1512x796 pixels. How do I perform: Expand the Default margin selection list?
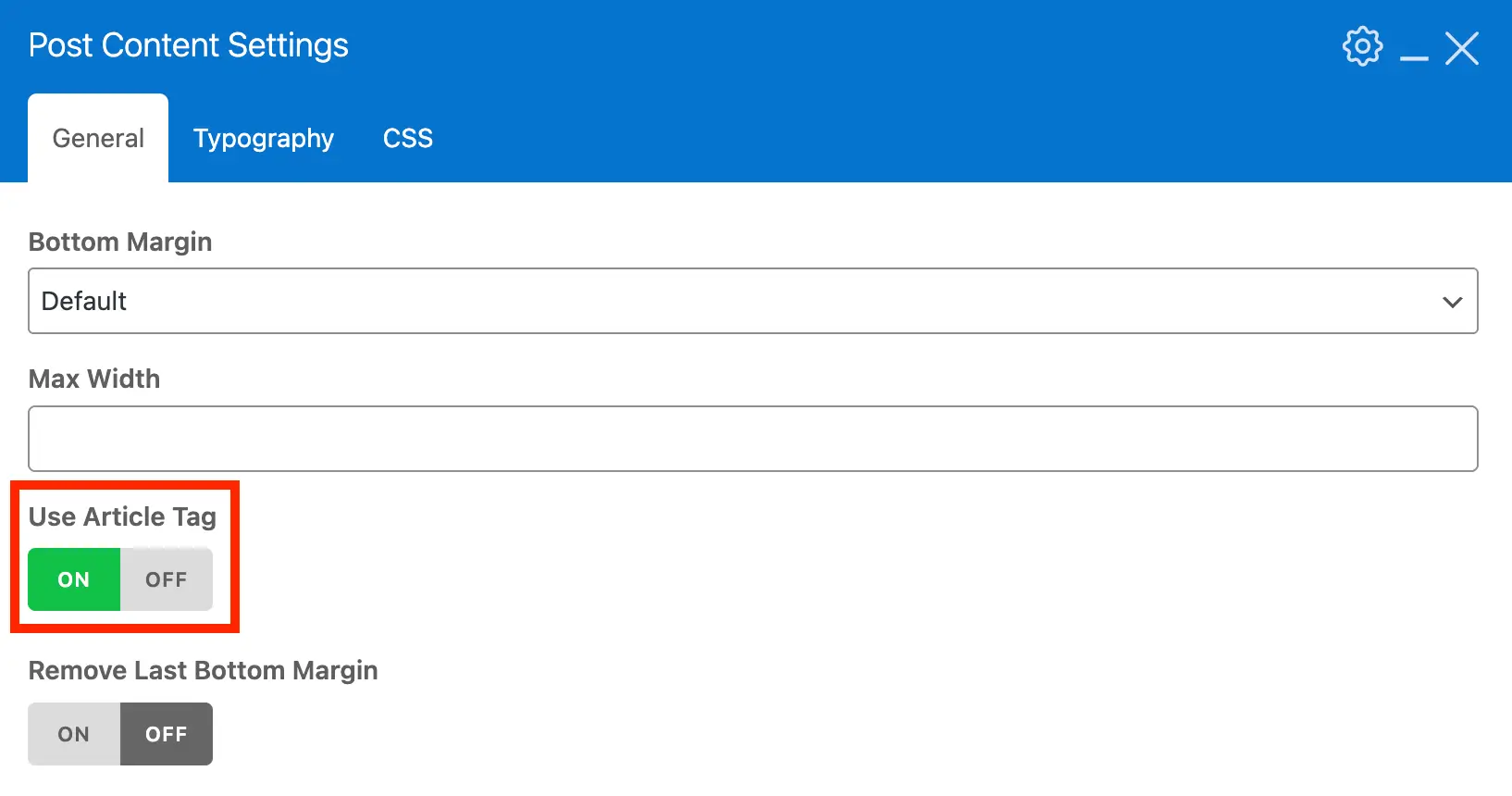753,301
